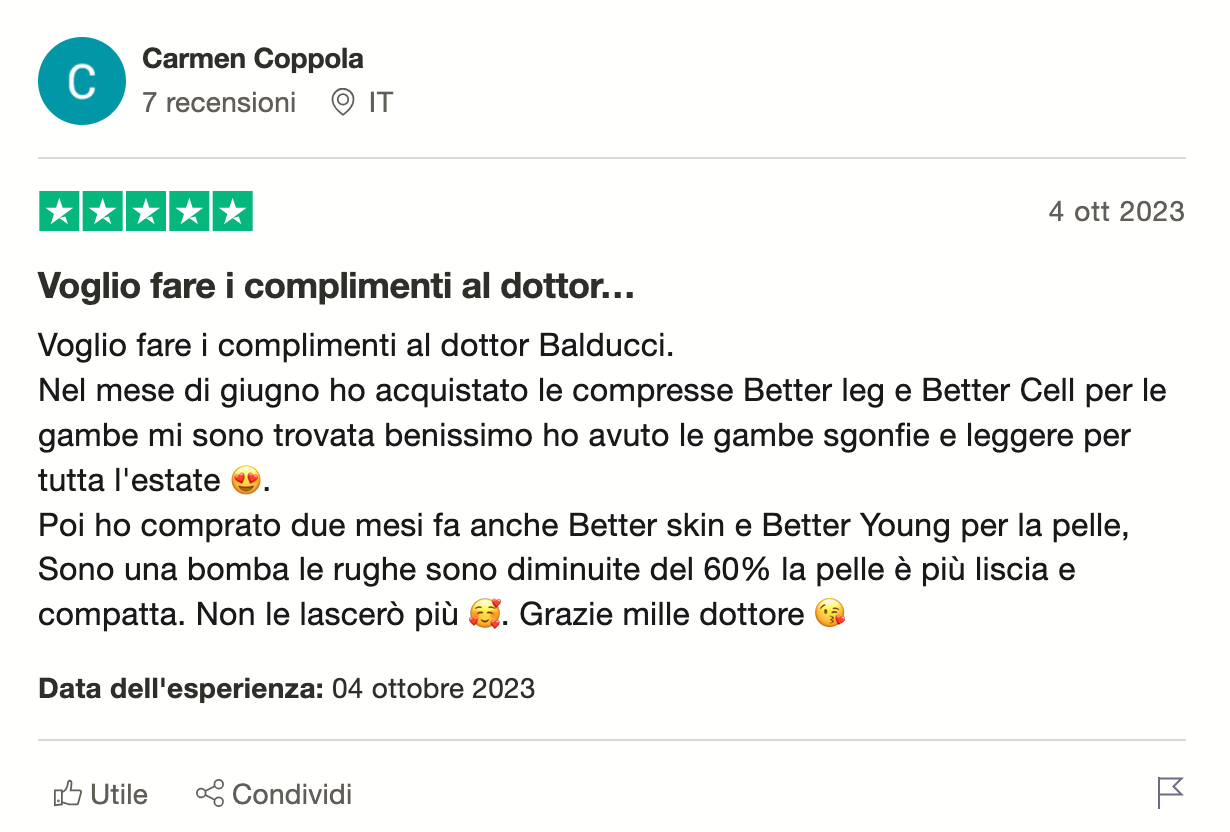Click the fifth green rating star
The width and height of the screenshot is (1230, 832).
pos(232,211)
